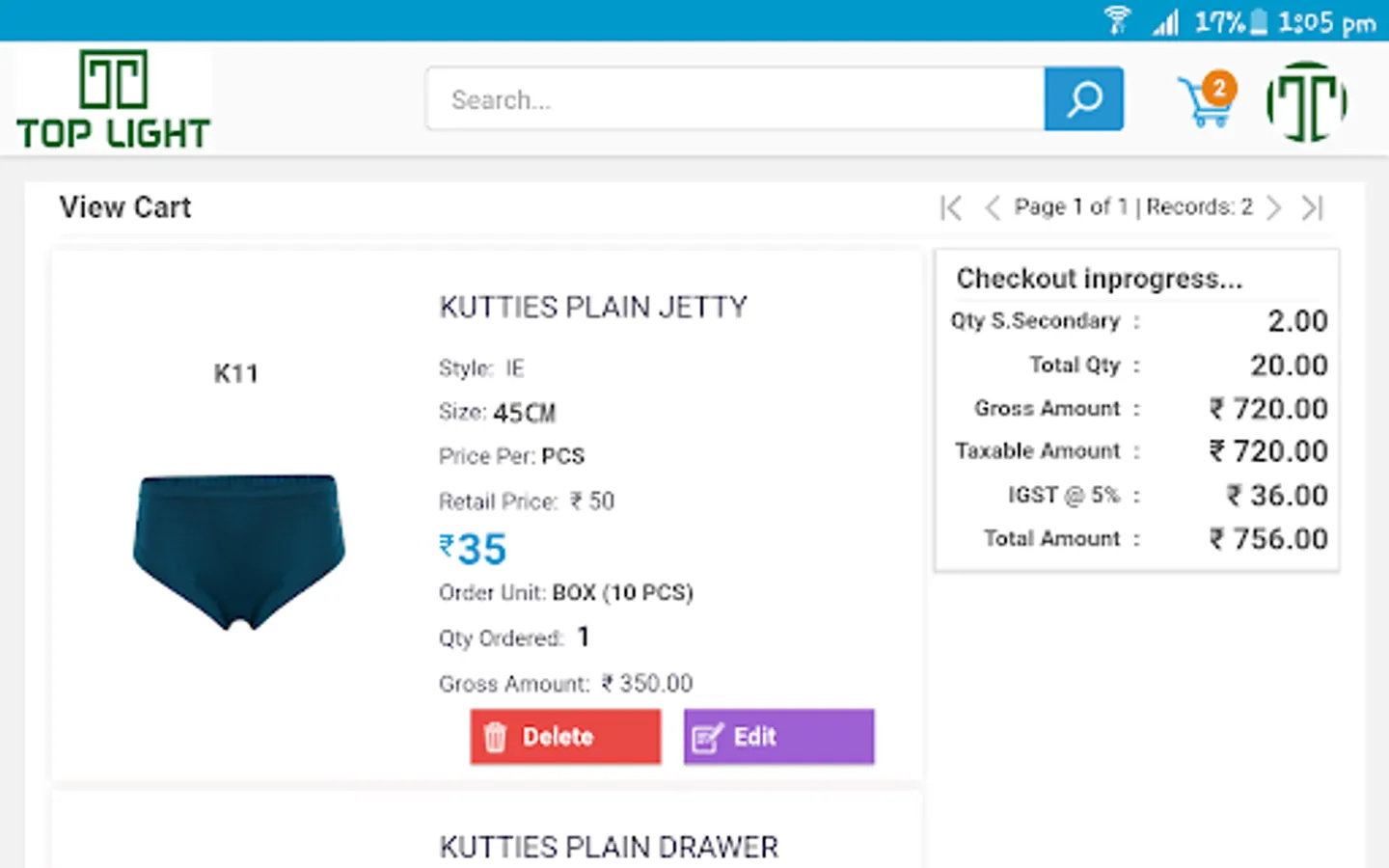Click the magnifier search button
The height and width of the screenshot is (868, 1389).
(1083, 98)
